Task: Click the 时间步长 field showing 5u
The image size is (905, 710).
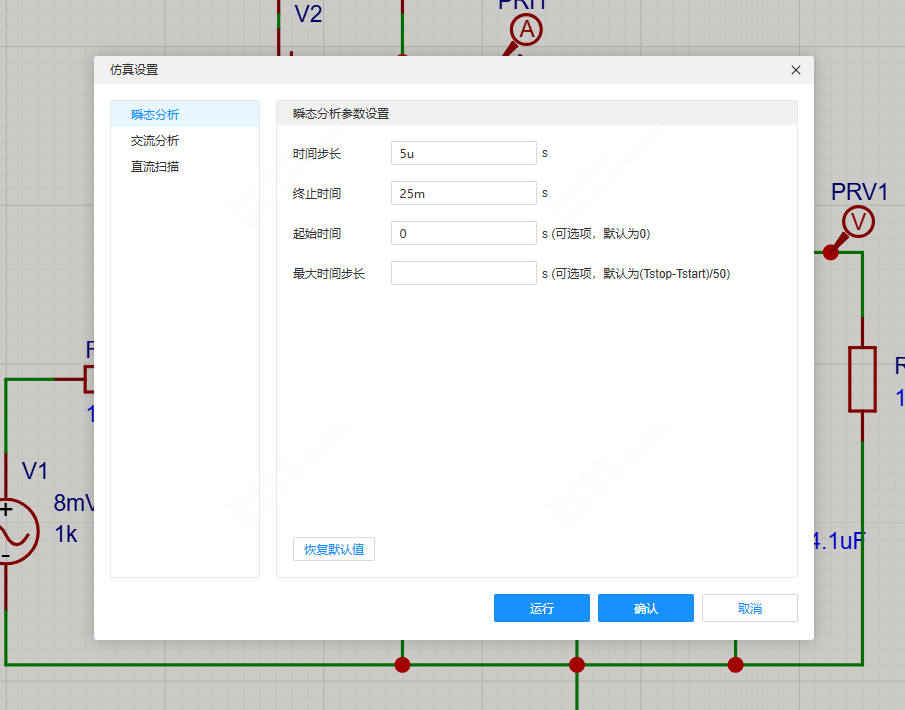Action: coord(463,152)
